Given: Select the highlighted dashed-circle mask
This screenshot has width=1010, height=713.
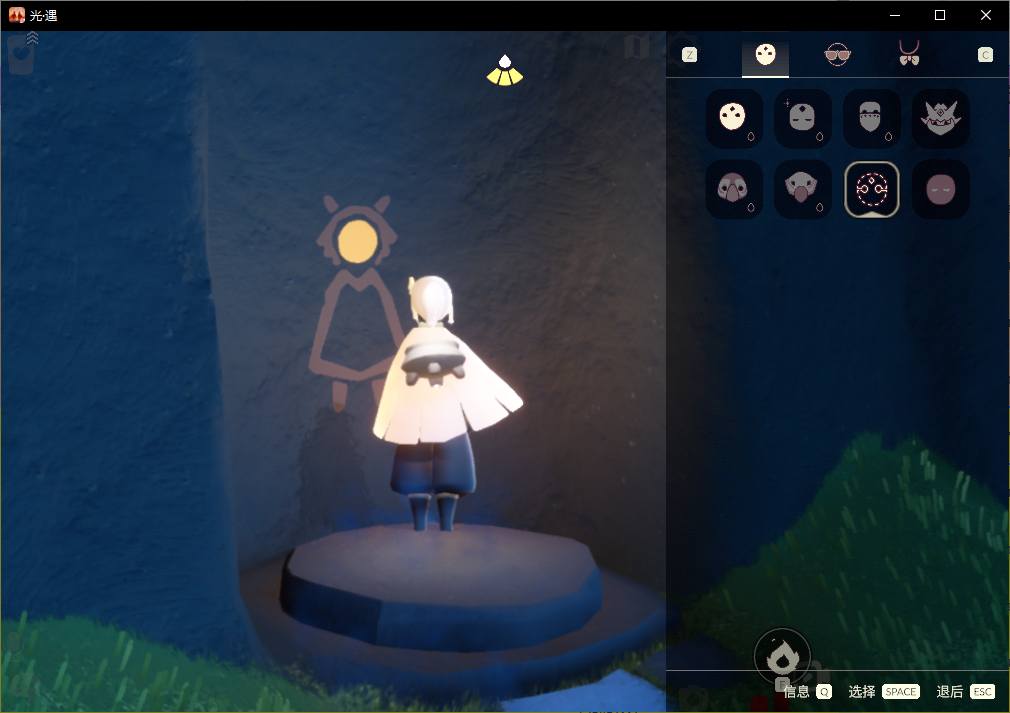Looking at the screenshot, I should click(872, 189).
